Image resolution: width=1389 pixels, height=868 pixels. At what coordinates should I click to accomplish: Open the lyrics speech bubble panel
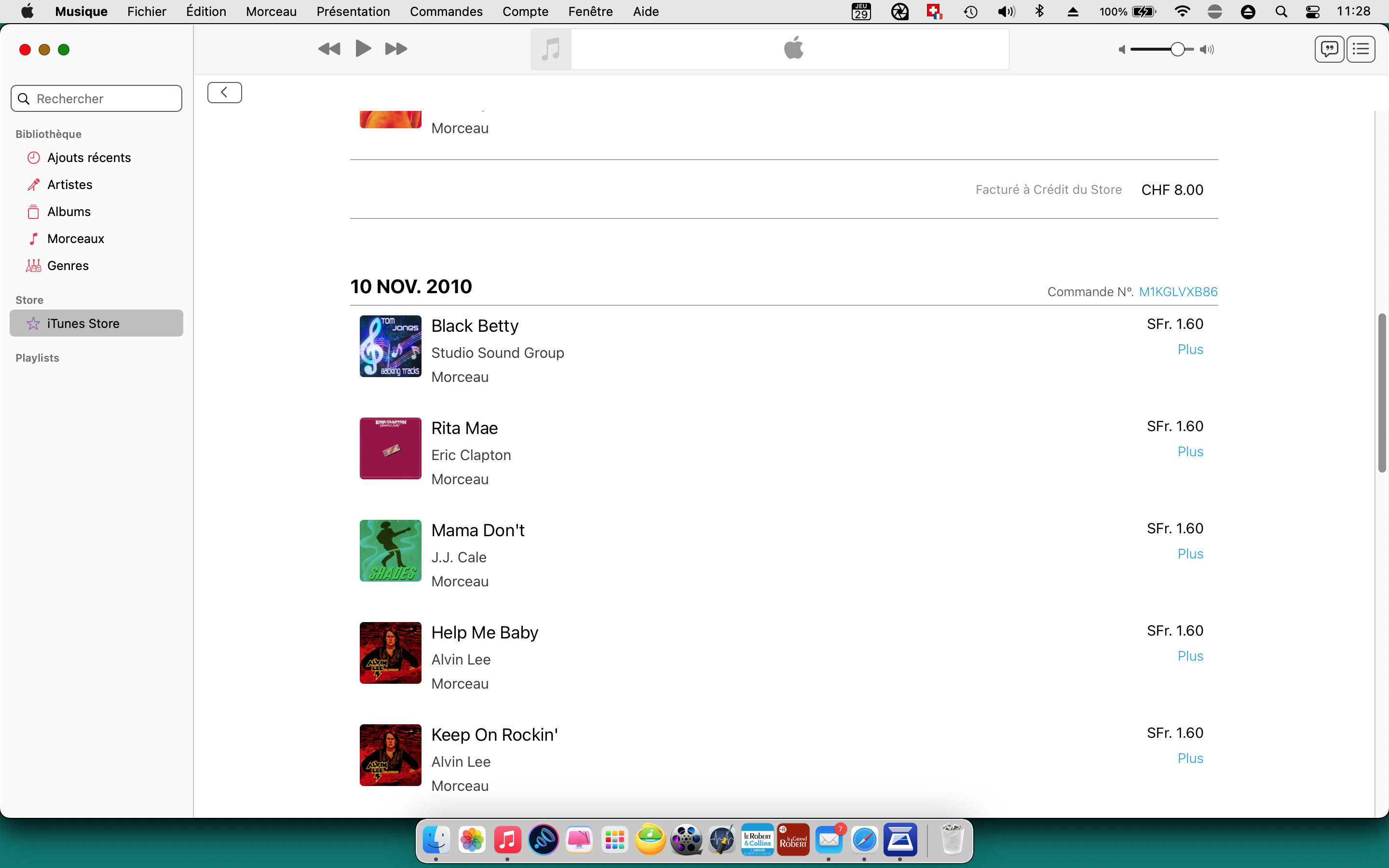(x=1329, y=49)
